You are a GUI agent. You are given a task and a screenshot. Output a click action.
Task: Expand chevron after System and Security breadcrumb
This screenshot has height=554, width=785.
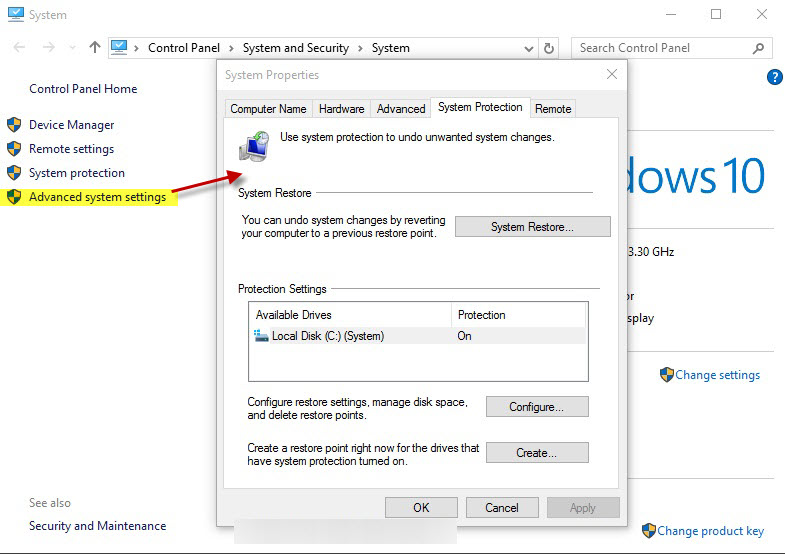(360, 48)
